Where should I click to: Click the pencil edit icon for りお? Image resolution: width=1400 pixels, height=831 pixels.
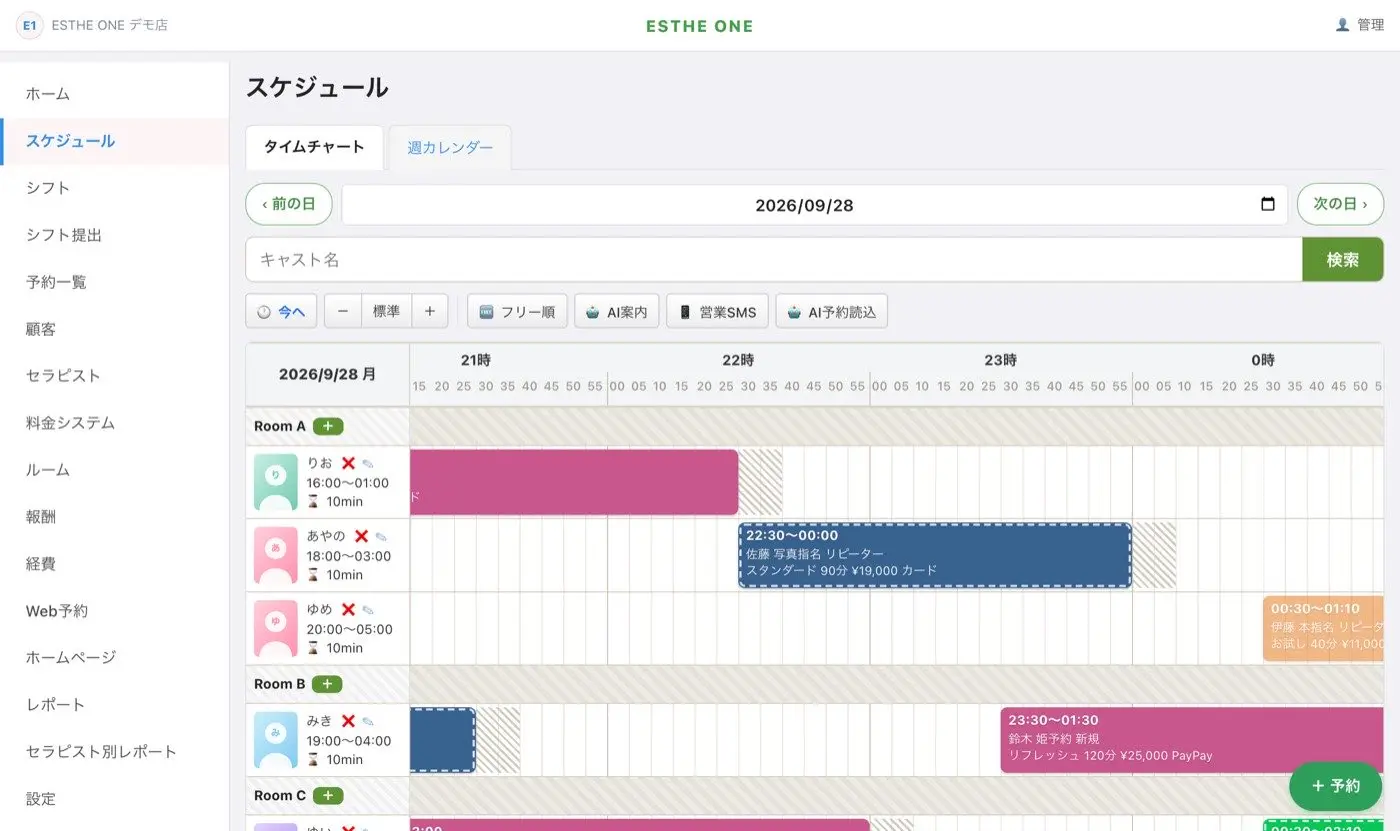coord(368,464)
